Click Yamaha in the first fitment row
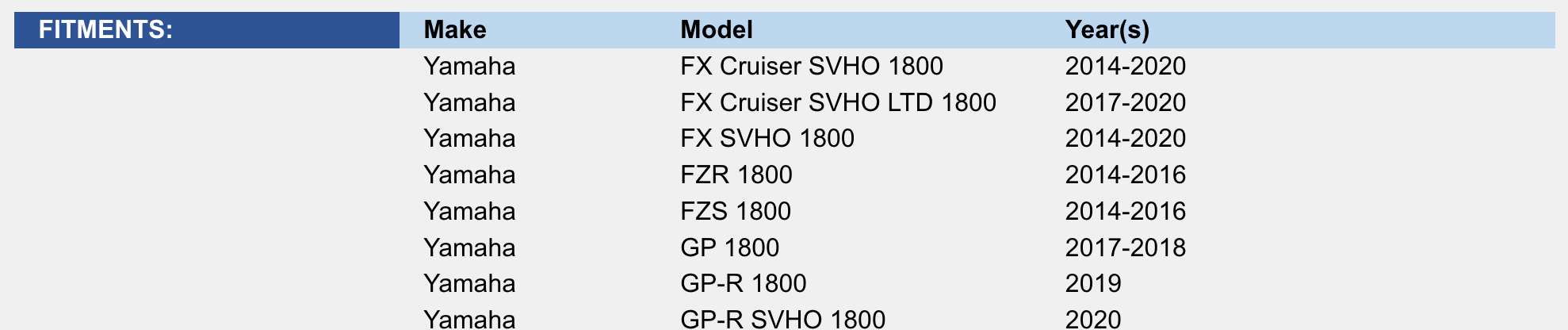The height and width of the screenshot is (330, 1568). (x=469, y=66)
